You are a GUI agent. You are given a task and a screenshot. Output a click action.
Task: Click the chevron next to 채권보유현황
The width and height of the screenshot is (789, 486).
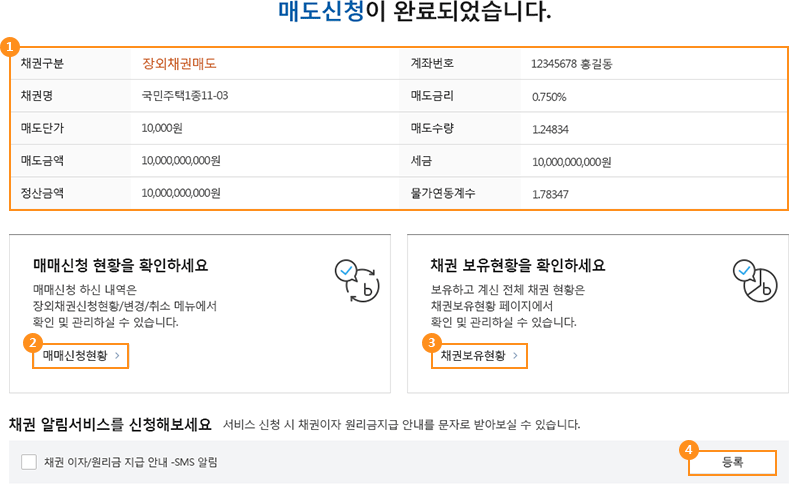click(515, 356)
